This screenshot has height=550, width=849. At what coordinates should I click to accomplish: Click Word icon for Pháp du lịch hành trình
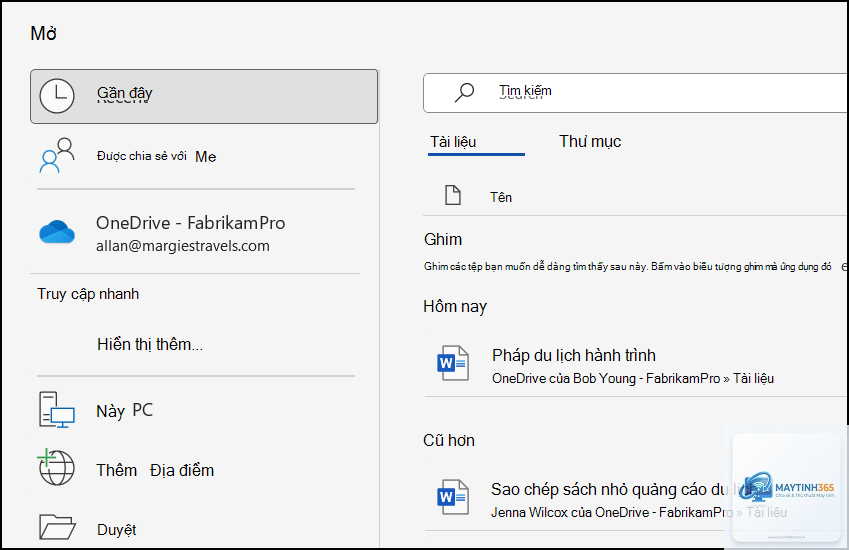point(453,363)
